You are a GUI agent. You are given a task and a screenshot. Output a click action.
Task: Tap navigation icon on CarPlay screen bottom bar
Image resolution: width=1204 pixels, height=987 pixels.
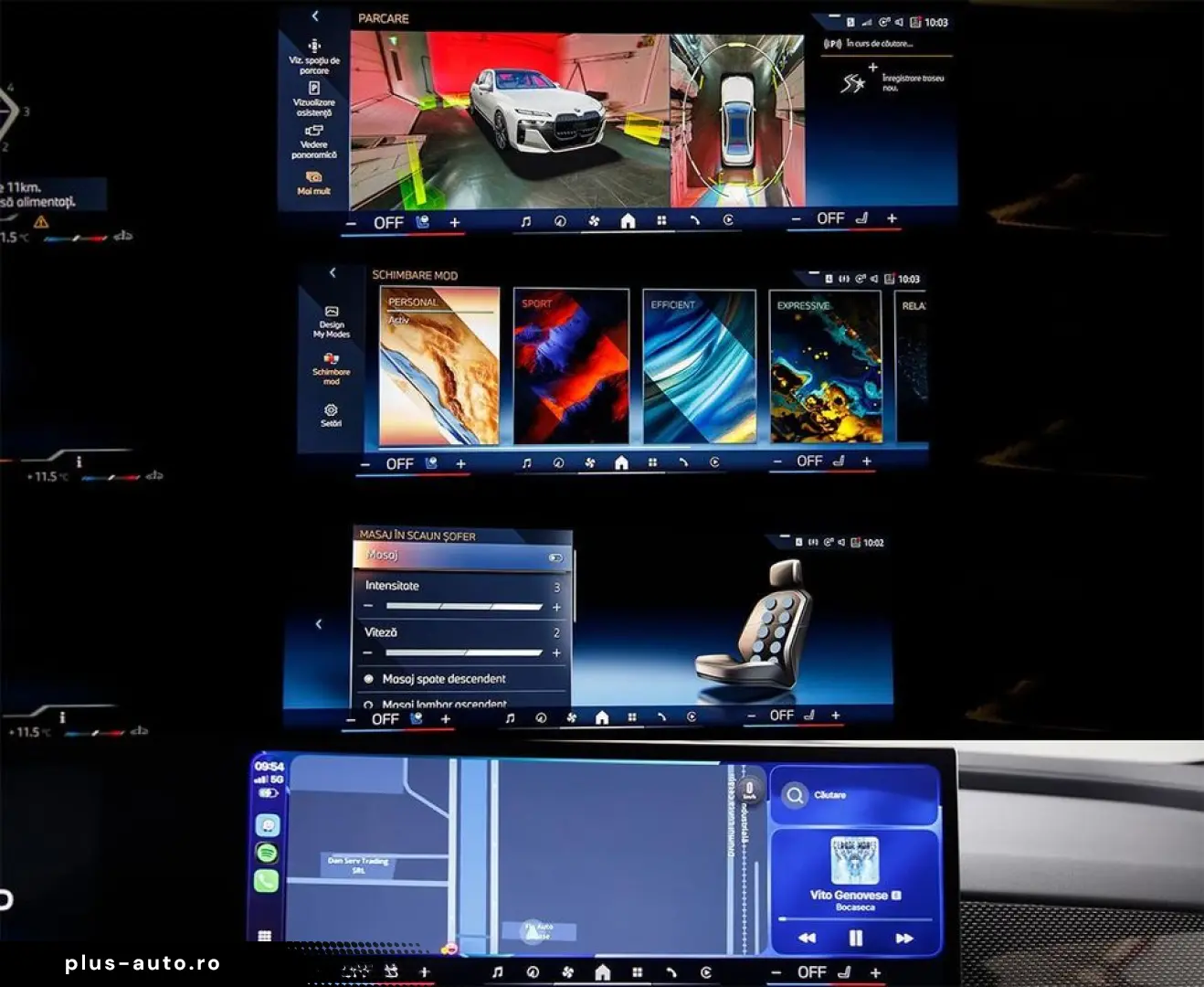pyautogui.click(x=533, y=972)
